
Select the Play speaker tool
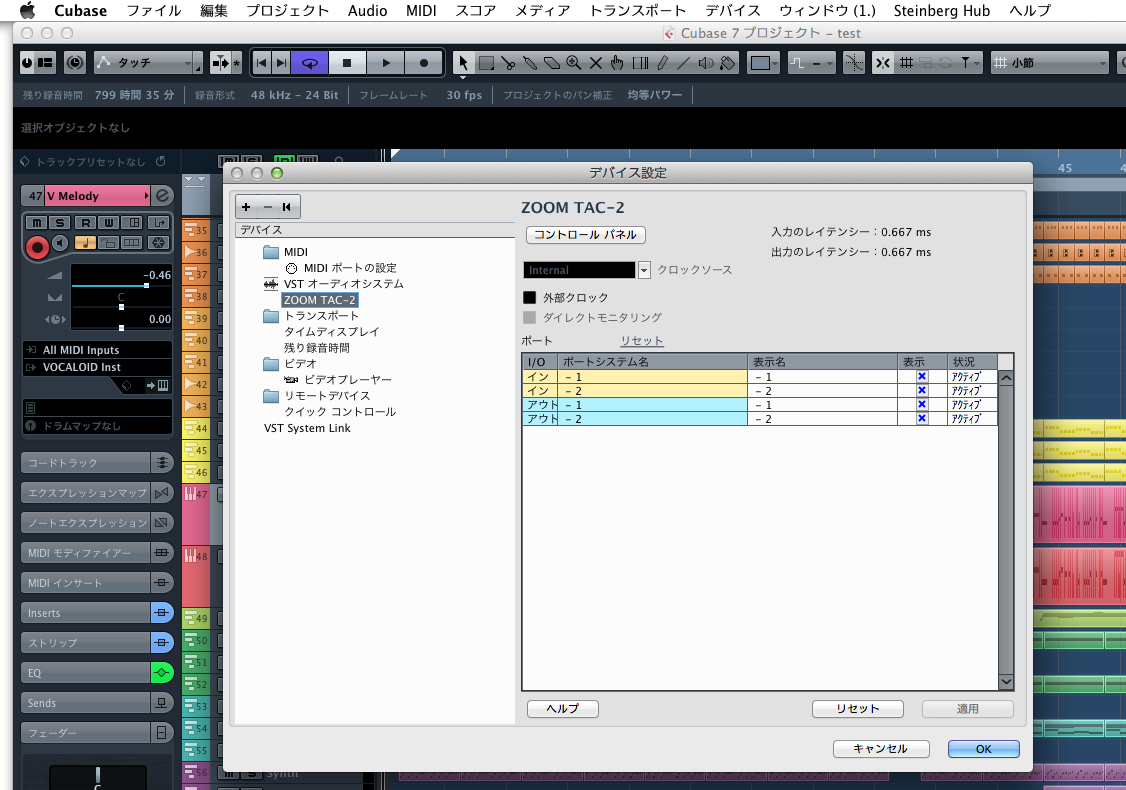706,63
